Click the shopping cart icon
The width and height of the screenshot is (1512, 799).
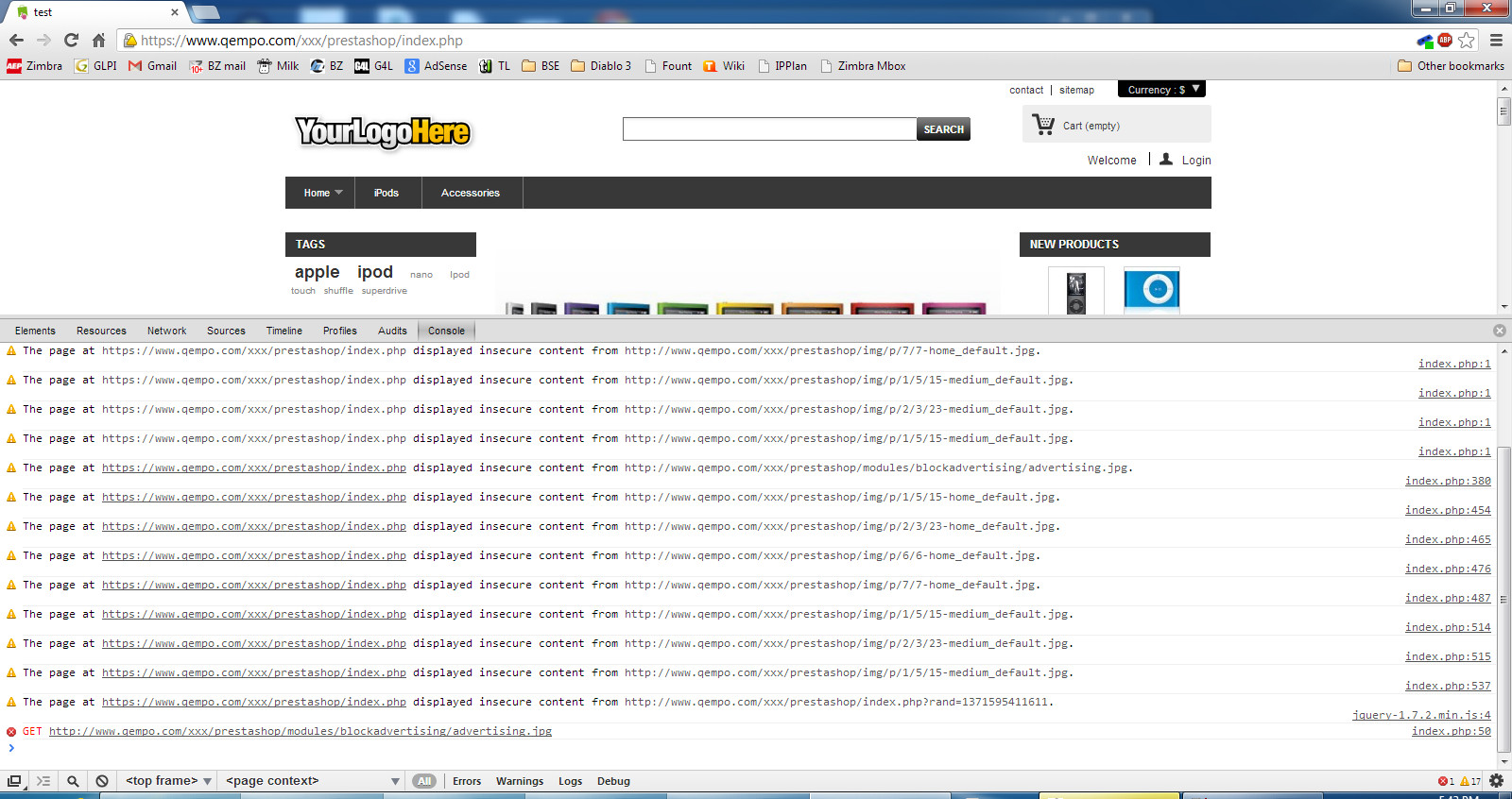[1043, 124]
